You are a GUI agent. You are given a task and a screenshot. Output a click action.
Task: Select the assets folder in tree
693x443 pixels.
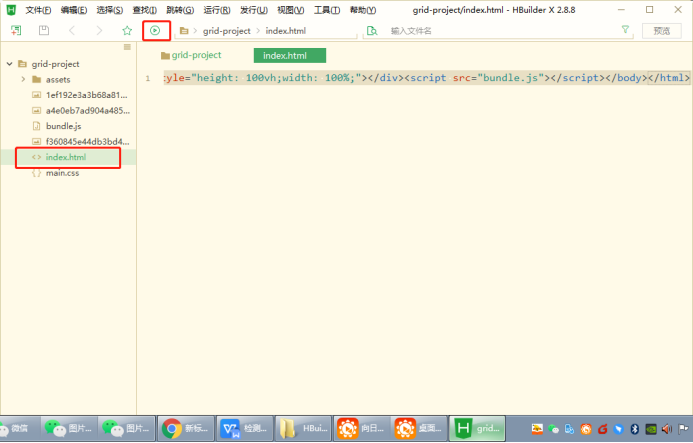(x=58, y=80)
